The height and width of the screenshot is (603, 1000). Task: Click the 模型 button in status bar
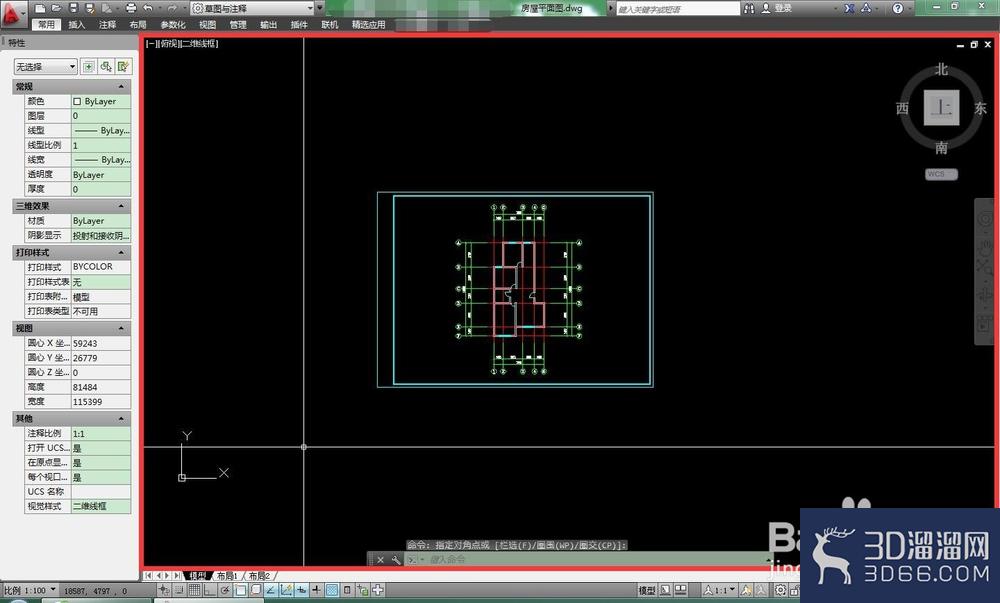coord(647,590)
